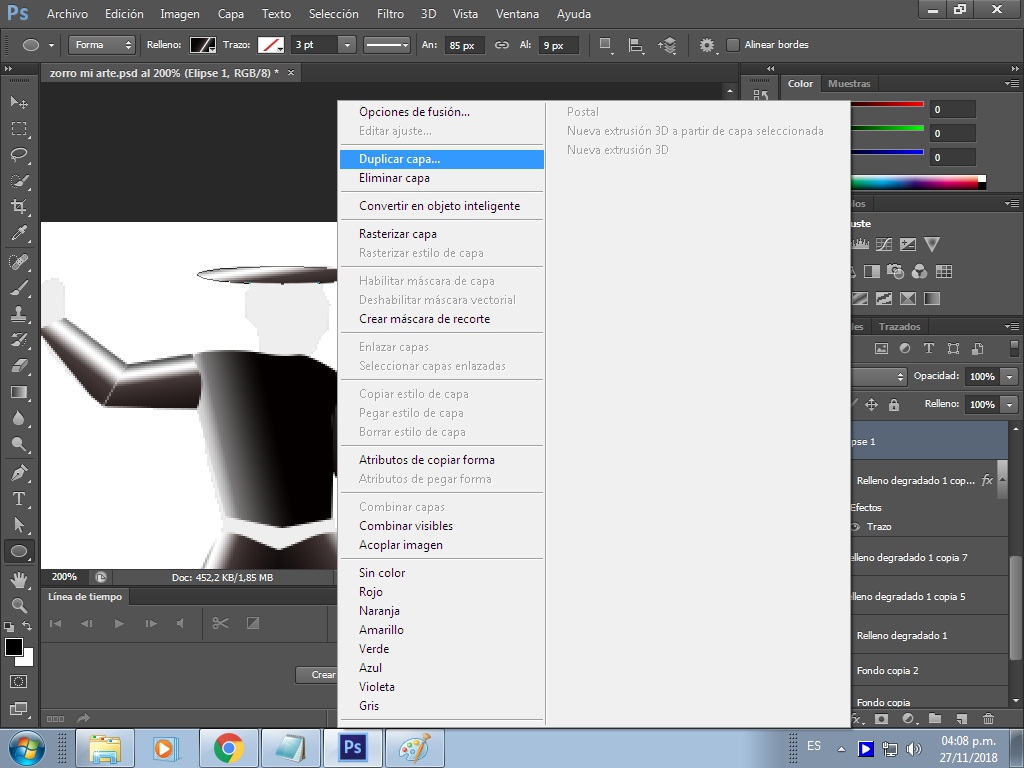
Task: Open the Filtro menu
Action: [391, 13]
